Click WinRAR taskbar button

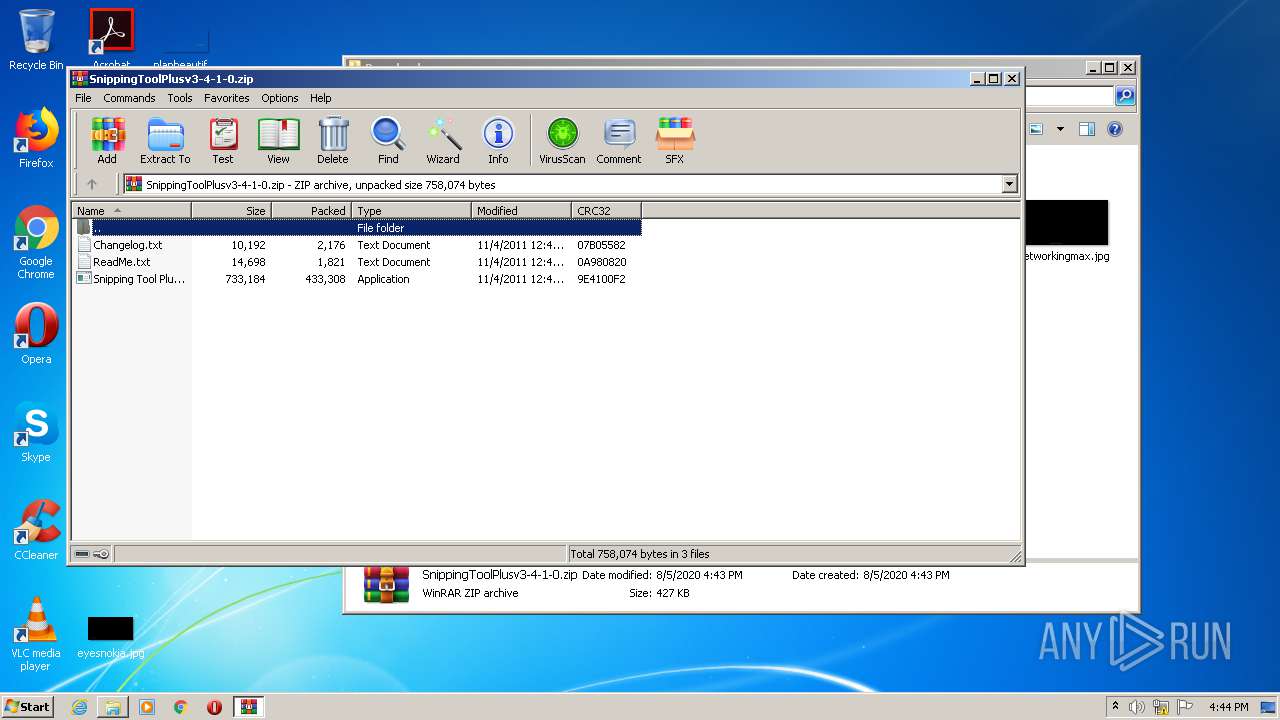pyautogui.click(x=248, y=707)
